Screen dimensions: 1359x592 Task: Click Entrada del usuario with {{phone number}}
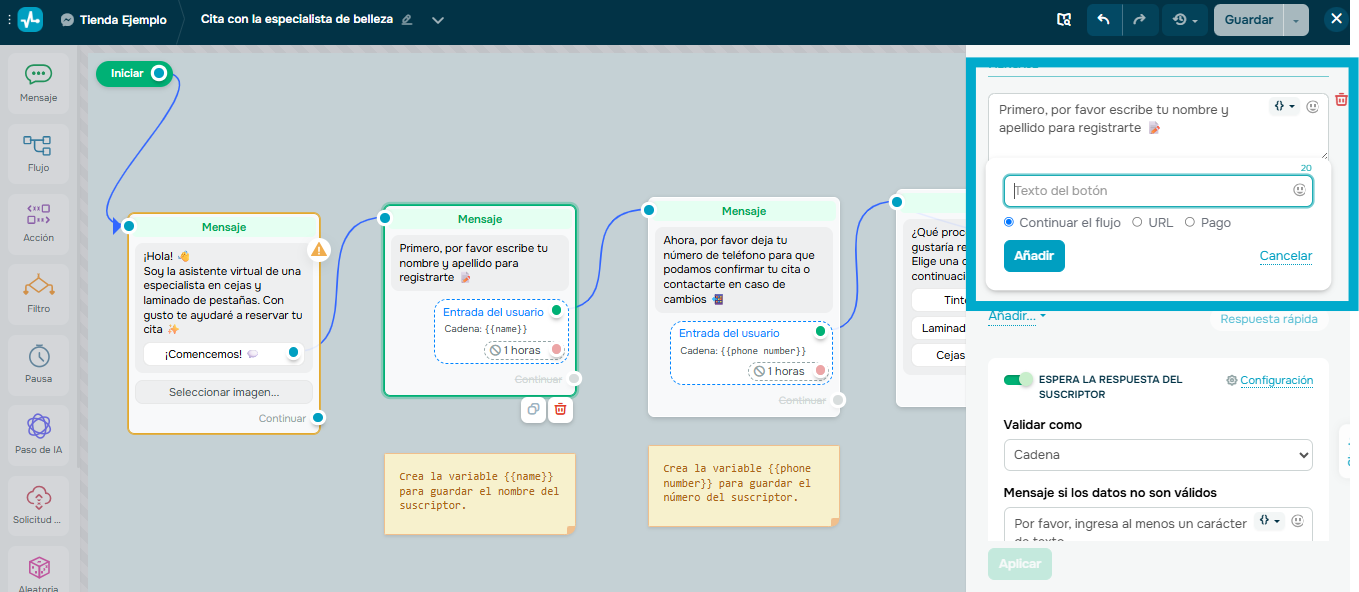coord(751,352)
